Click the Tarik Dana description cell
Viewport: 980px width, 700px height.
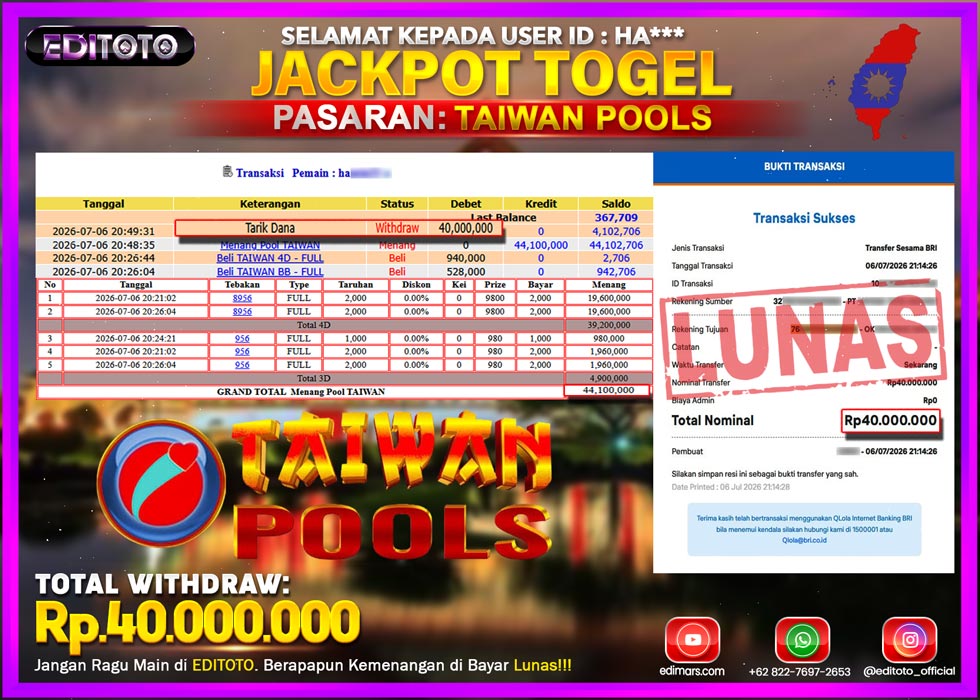pyautogui.click(x=270, y=228)
